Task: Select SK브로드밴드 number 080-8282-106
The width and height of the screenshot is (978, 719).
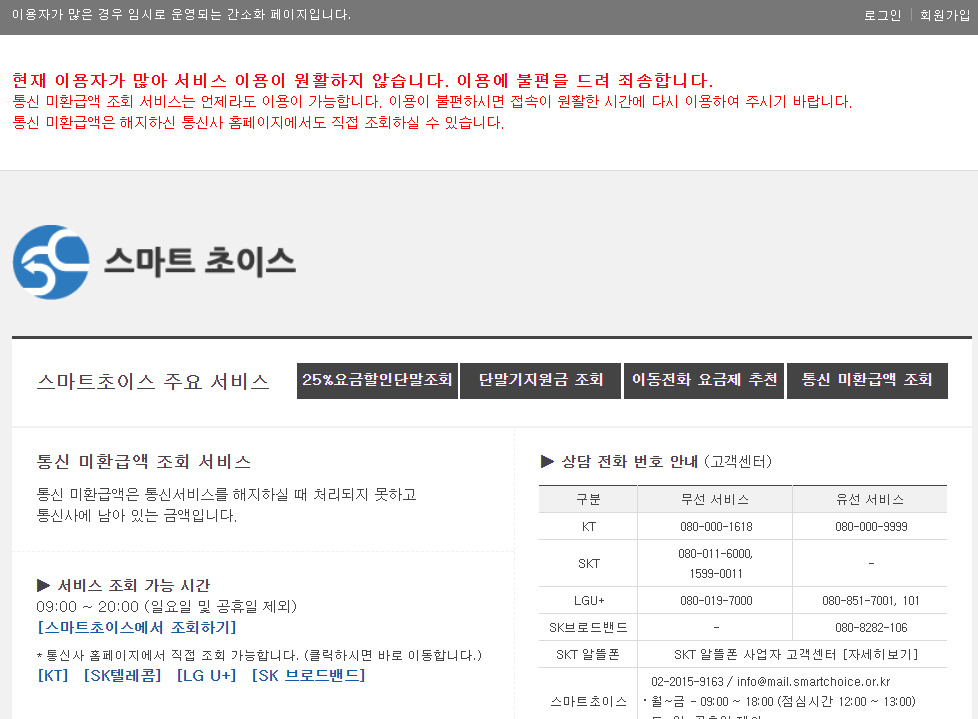Action: click(871, 627)
